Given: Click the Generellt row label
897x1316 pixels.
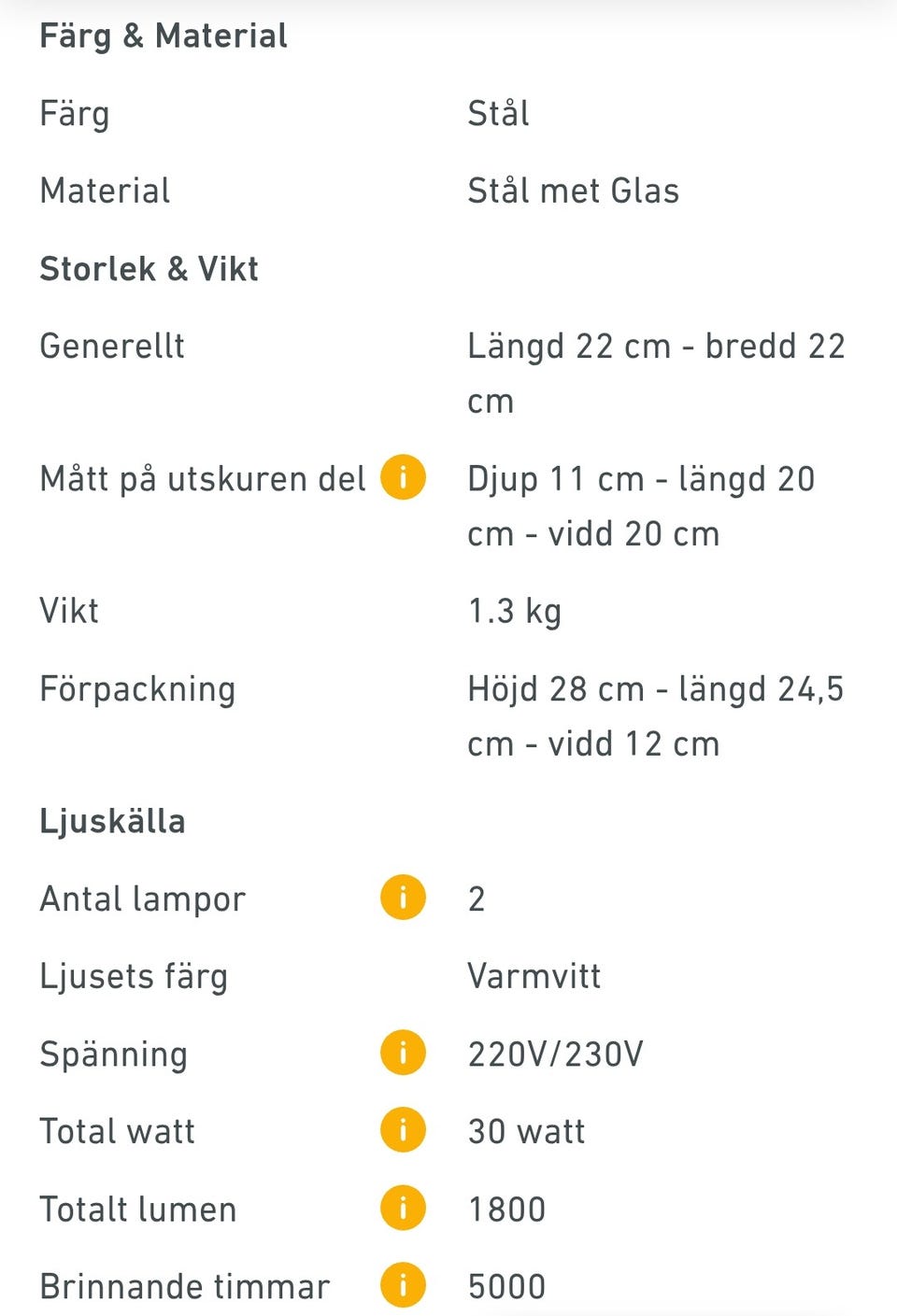Looking at the screenshot, I should coord(112,346).
